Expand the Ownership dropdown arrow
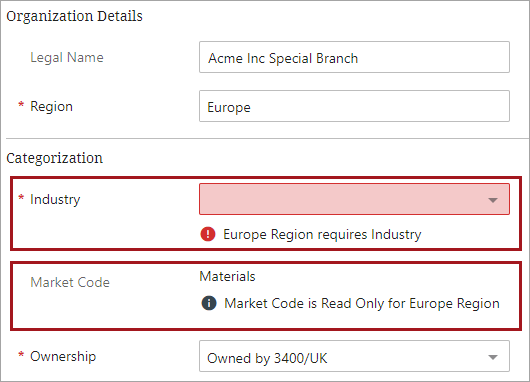The image size is (530, 382). tap(493, 357)
